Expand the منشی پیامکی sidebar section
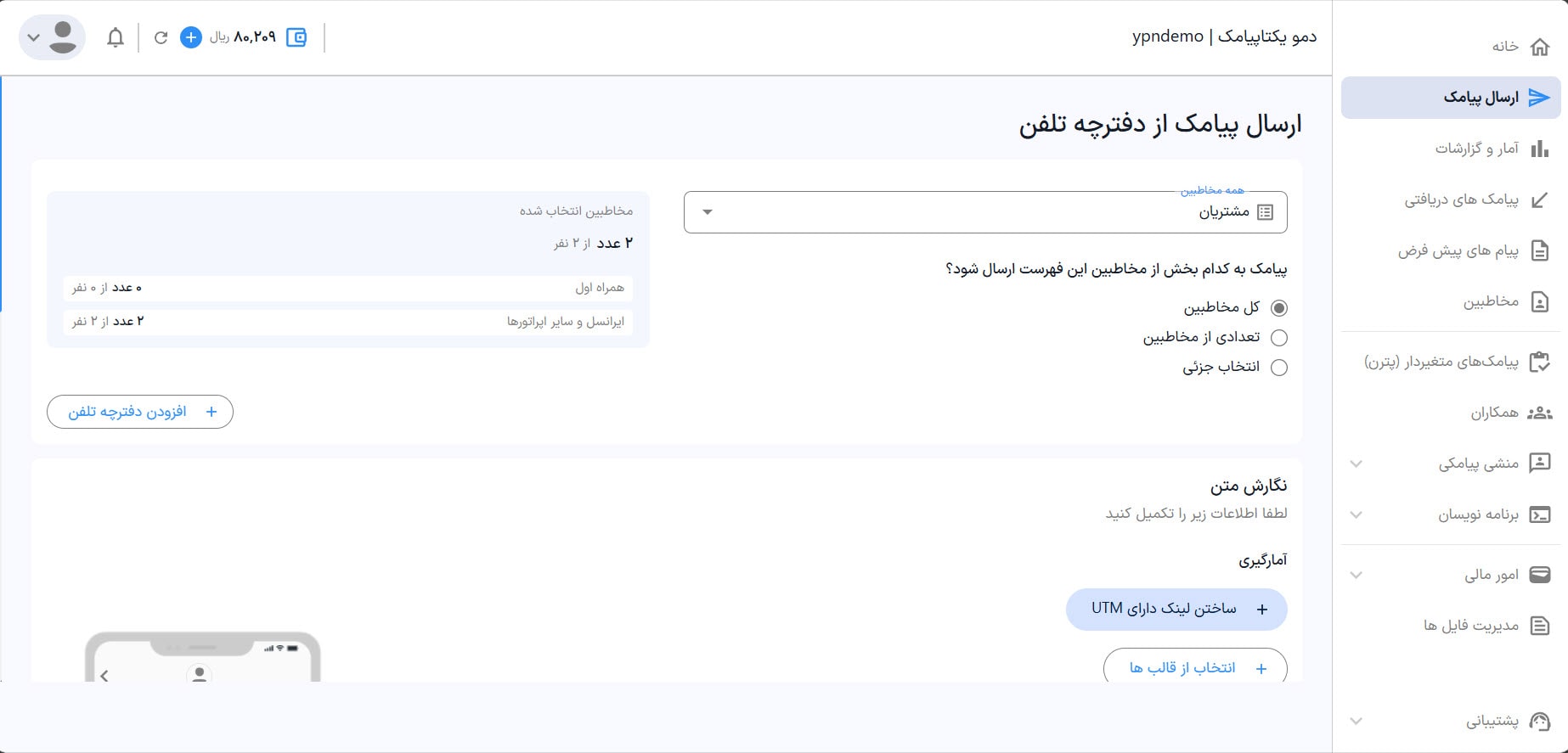The width and height of the screenshot is (1568, 753). tap(1356, 464)
